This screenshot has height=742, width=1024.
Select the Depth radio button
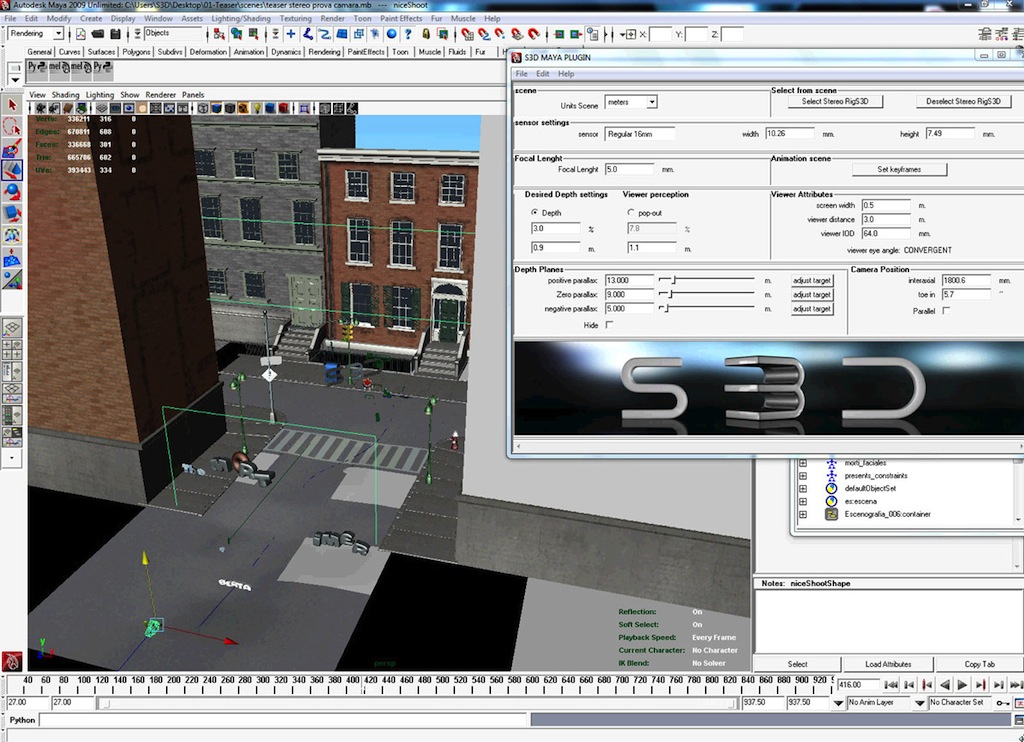(535, 212)
